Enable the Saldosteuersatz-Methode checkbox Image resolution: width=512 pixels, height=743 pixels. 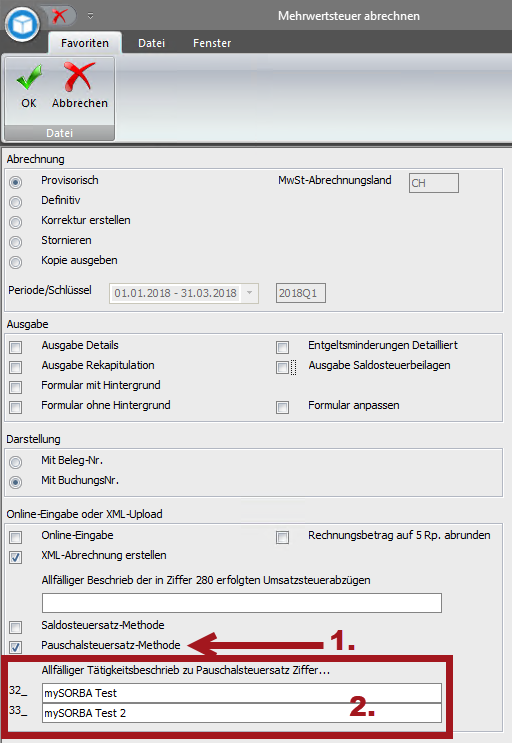coord(16,627)
